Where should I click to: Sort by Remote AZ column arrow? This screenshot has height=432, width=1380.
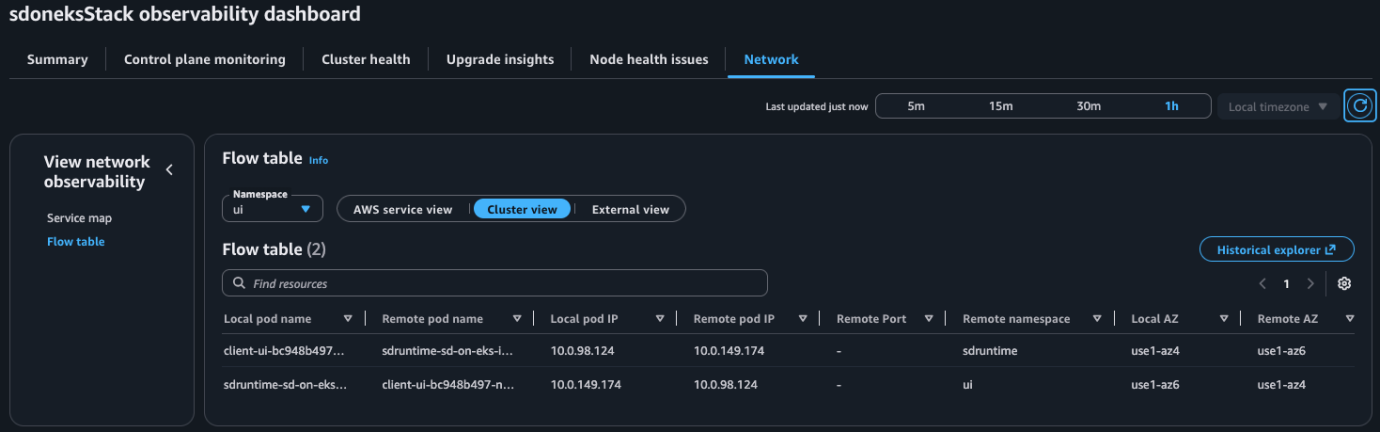pos(1350,319)
